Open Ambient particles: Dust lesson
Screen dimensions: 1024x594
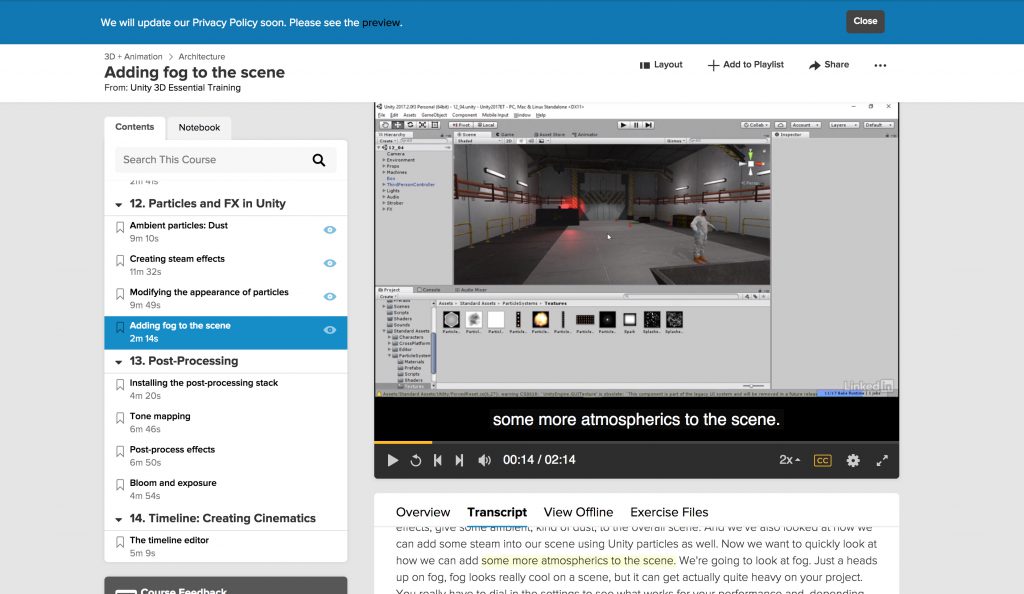[x=178, y=226]
